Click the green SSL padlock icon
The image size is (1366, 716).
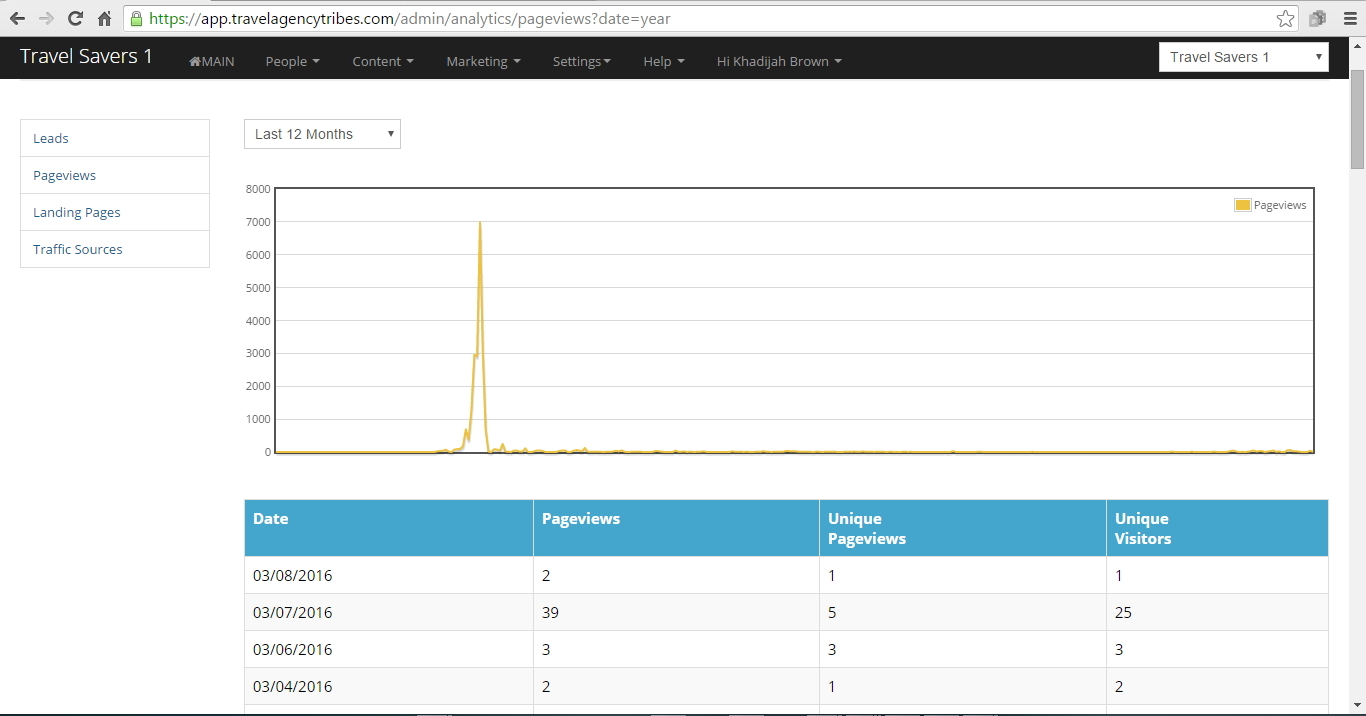[x=137, y=19]
